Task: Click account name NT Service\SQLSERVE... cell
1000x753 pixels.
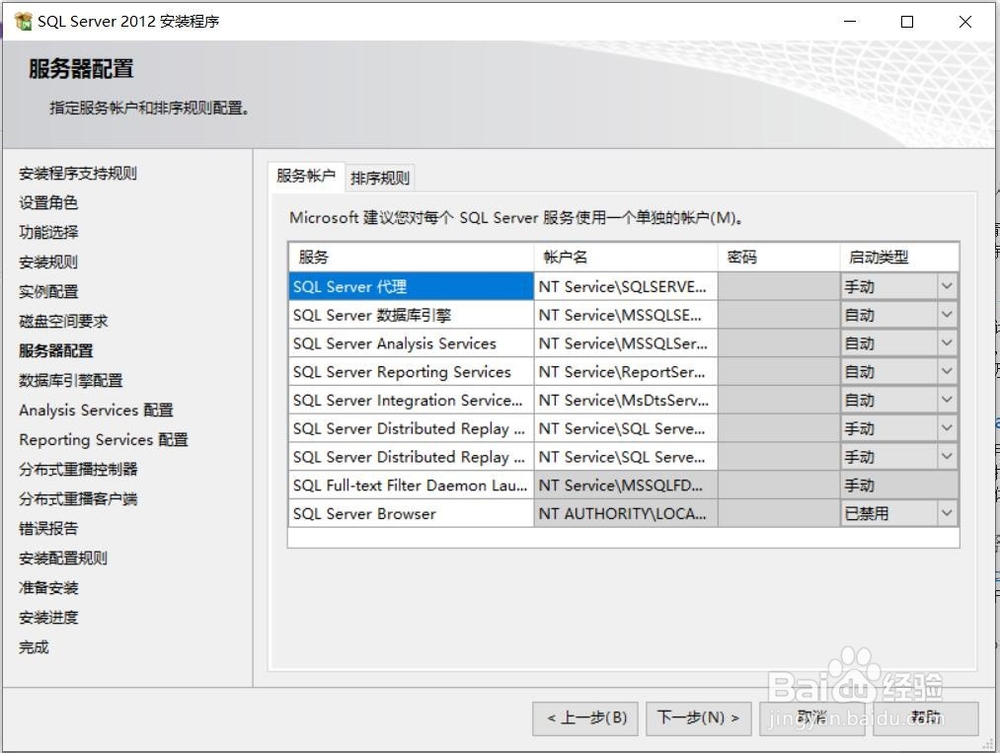Action: 626,286
